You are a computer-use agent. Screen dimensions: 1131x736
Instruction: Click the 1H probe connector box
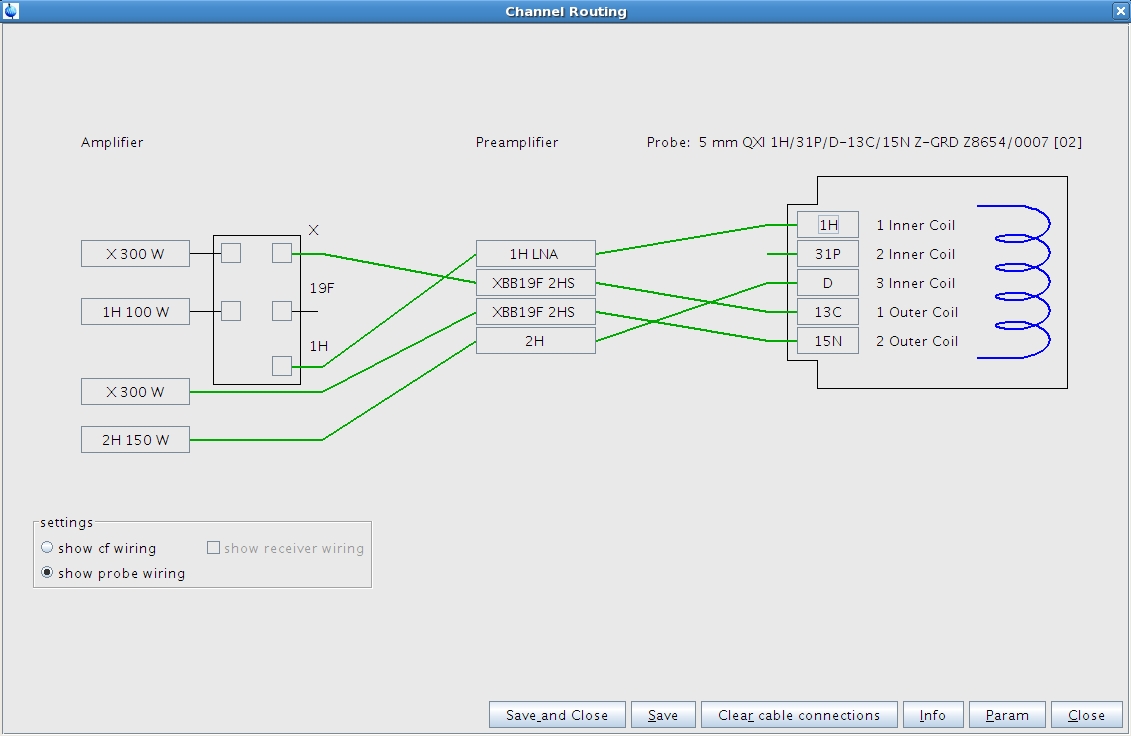(828, 225)
